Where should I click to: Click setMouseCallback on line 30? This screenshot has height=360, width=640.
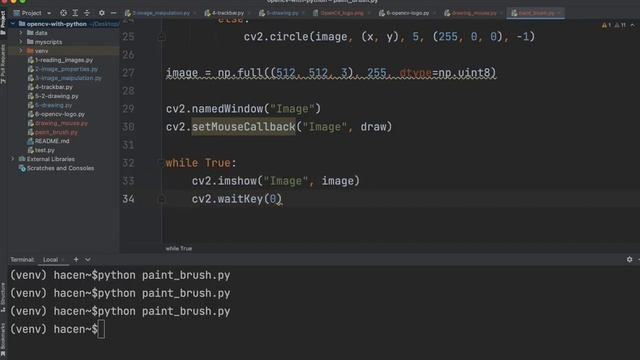click(x=243, y=127)
